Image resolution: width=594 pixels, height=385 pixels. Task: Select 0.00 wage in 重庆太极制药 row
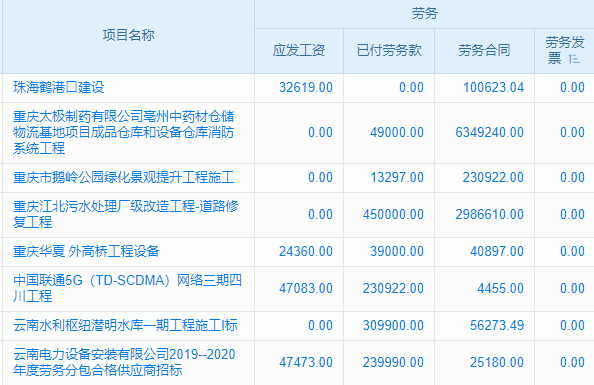(320, 132)
